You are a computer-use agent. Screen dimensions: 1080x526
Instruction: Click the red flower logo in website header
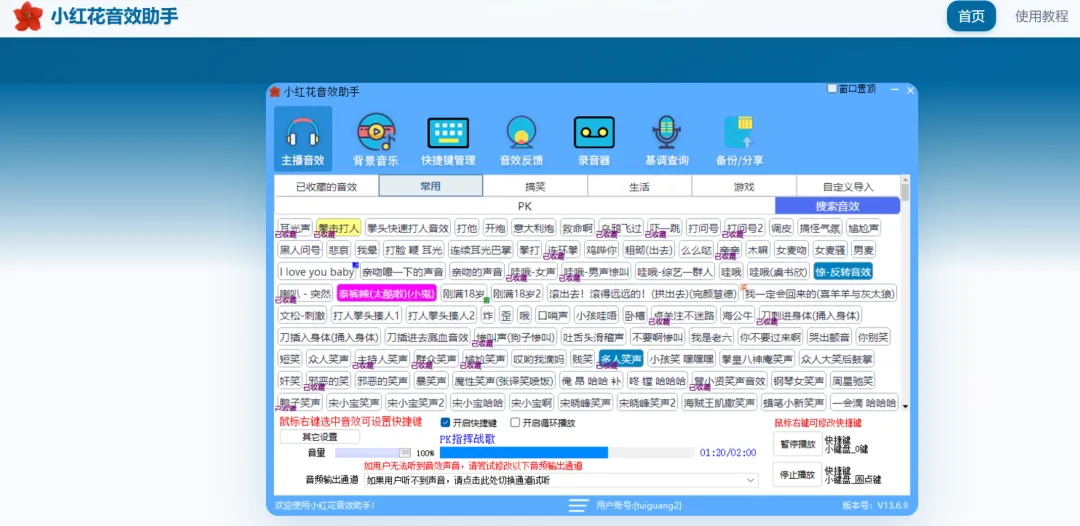tap(28, 17)
